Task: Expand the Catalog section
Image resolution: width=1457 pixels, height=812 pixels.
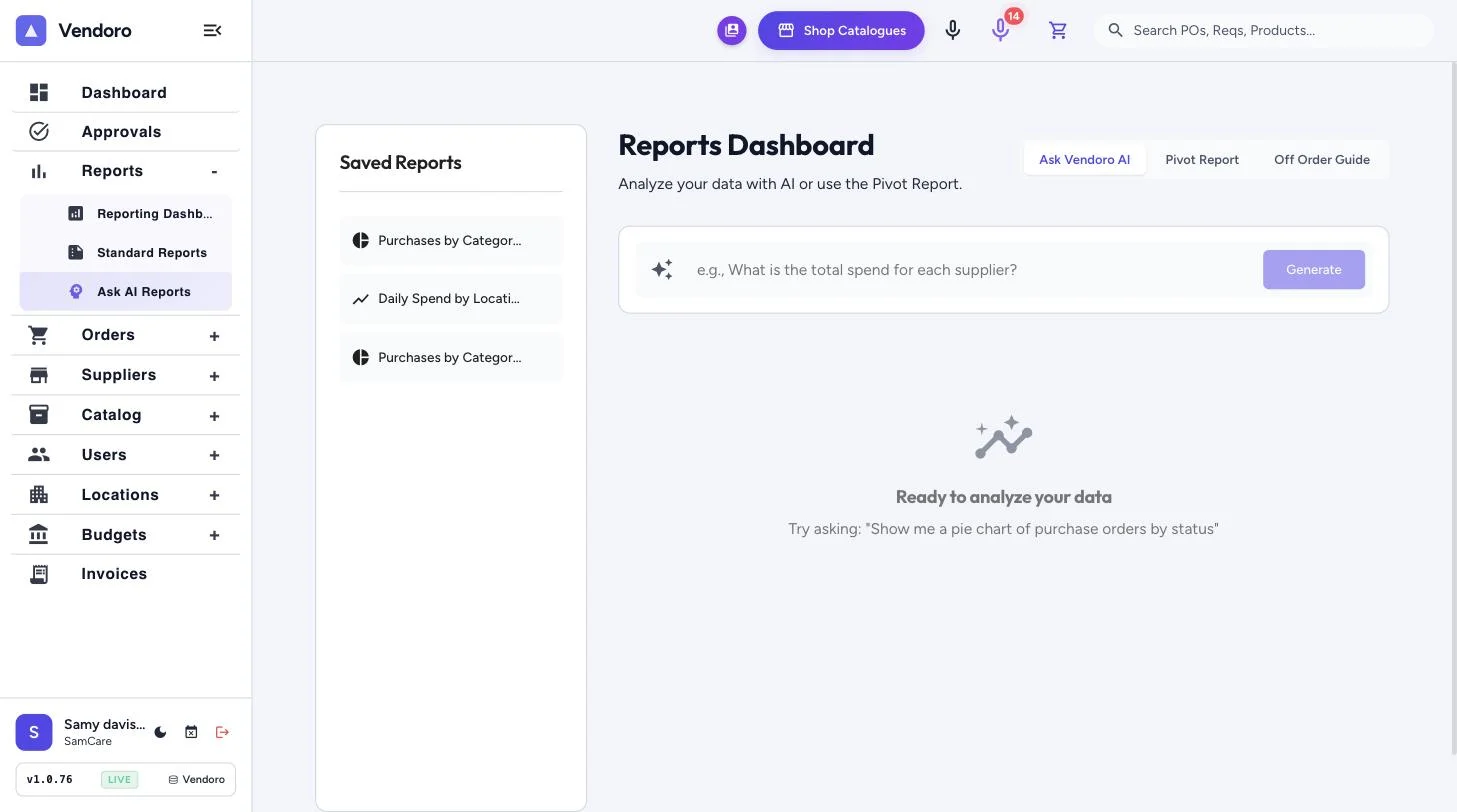Action: [214, 416]
